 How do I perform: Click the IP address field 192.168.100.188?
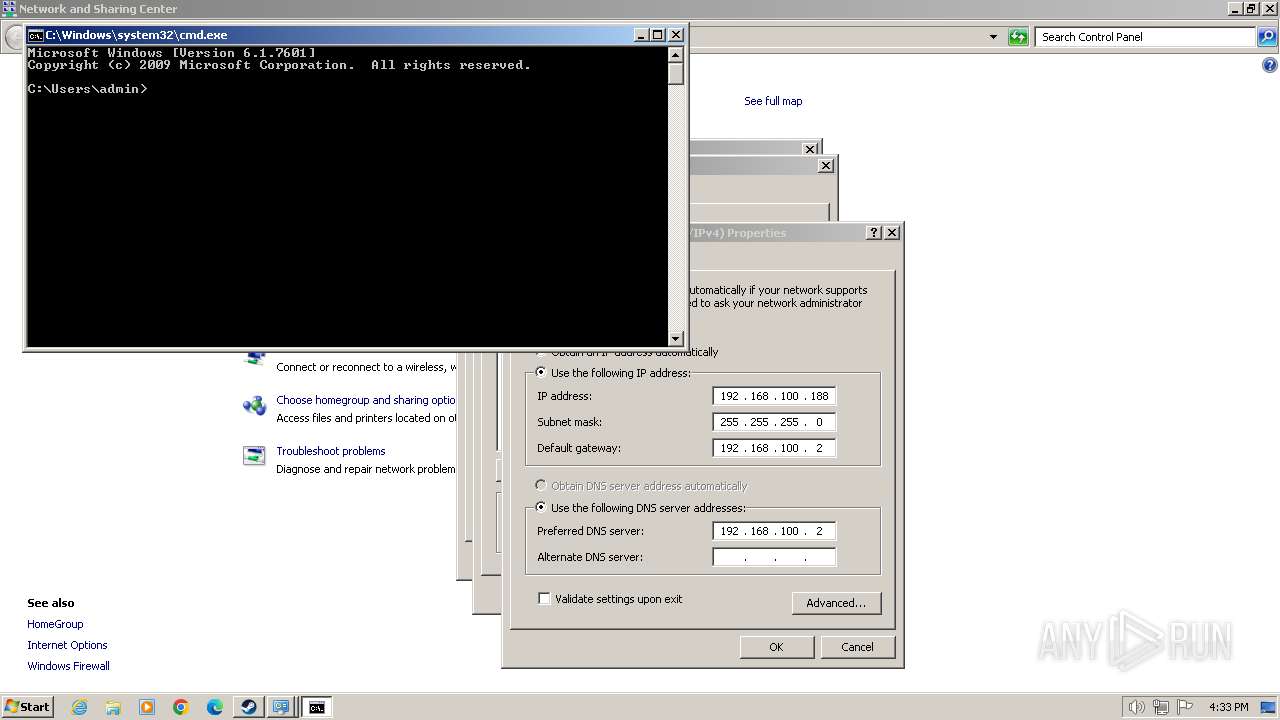point(774,396)
